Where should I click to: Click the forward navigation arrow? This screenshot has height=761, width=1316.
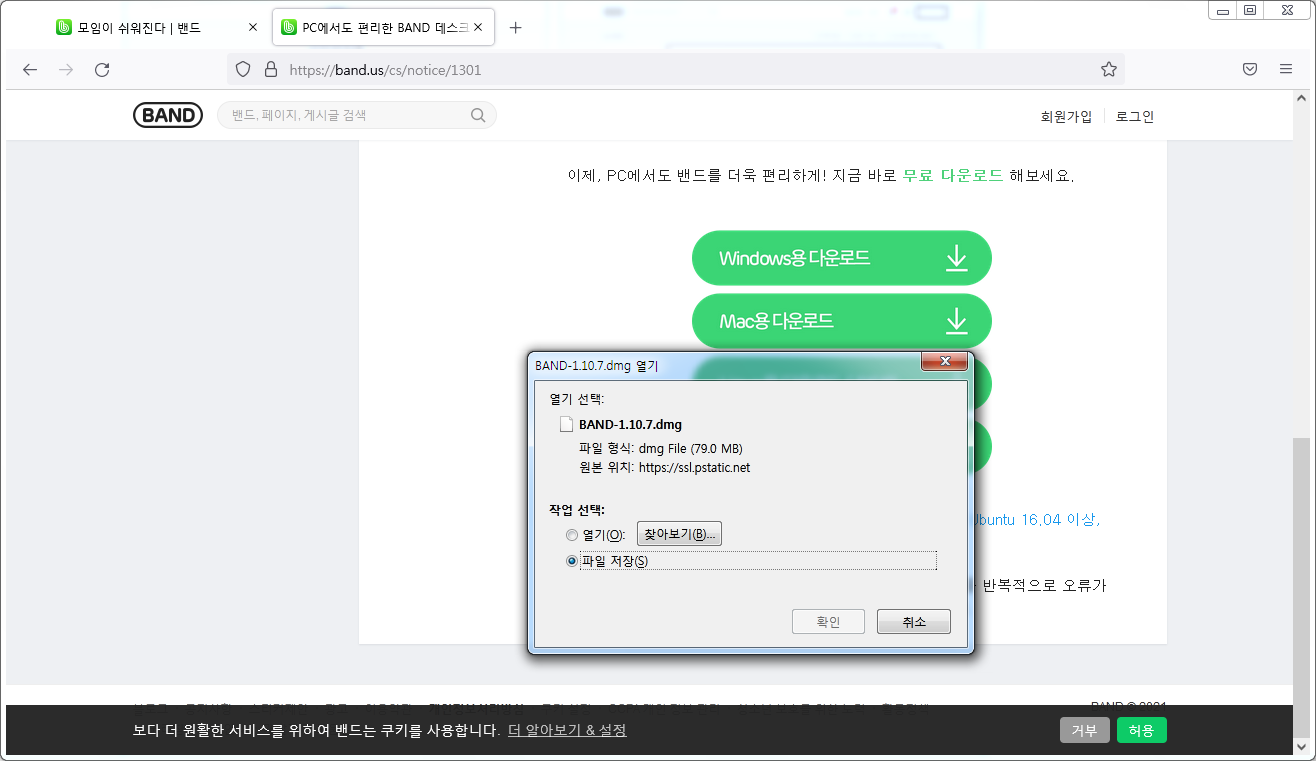pos(66,69)
